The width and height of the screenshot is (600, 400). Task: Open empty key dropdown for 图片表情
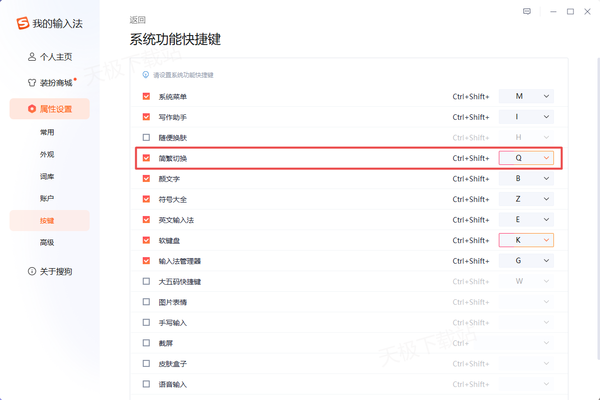click(526, 302)
